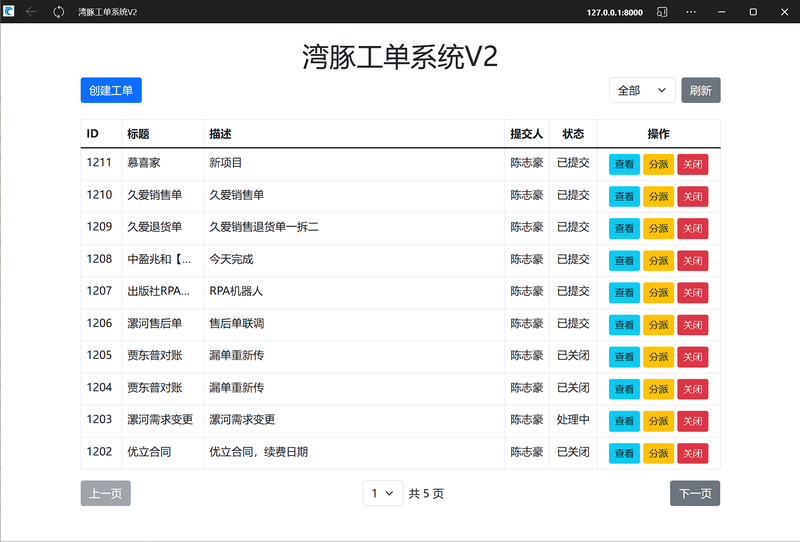This screenshot has width=800, height=542.
Task: Close ticket 1209 with red 关闭
Action: click(692, 229)
